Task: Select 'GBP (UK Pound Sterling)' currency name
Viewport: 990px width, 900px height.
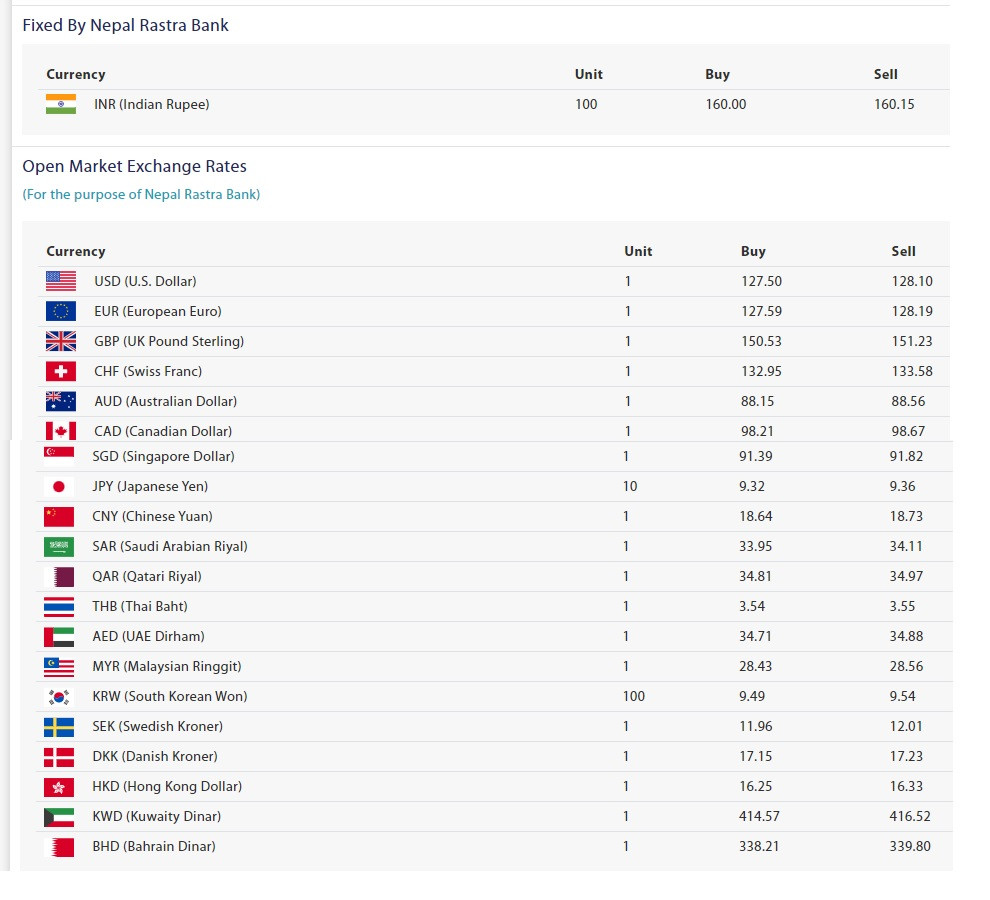Action: pos(169,341)
